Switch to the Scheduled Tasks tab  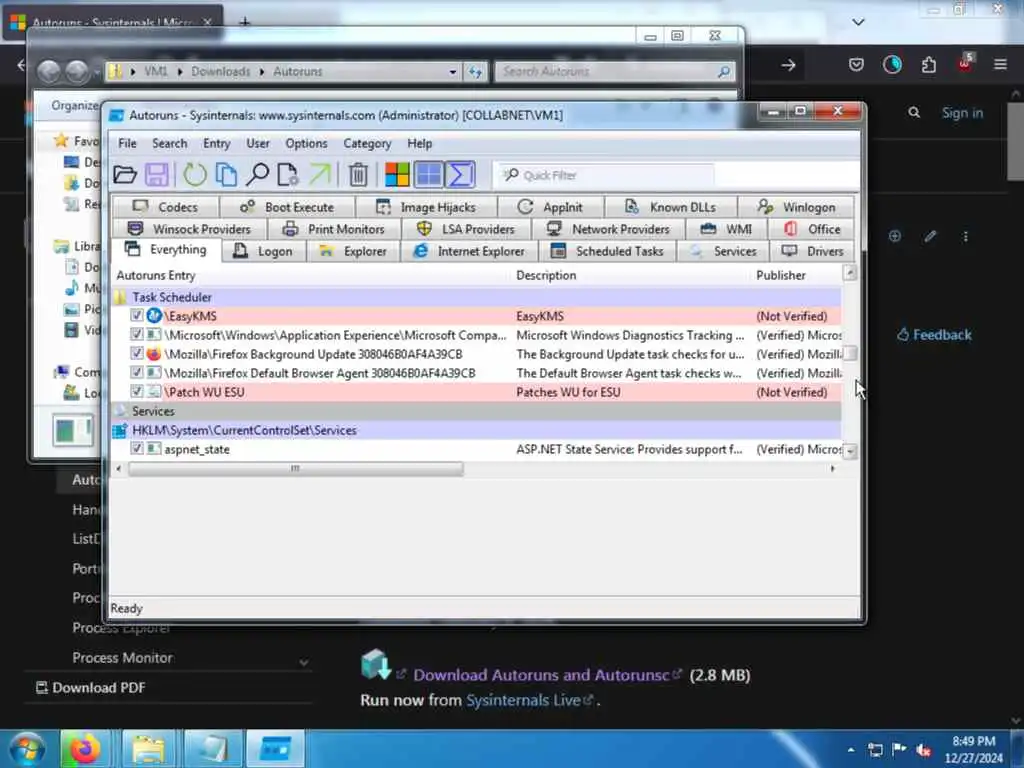[607, 251]
